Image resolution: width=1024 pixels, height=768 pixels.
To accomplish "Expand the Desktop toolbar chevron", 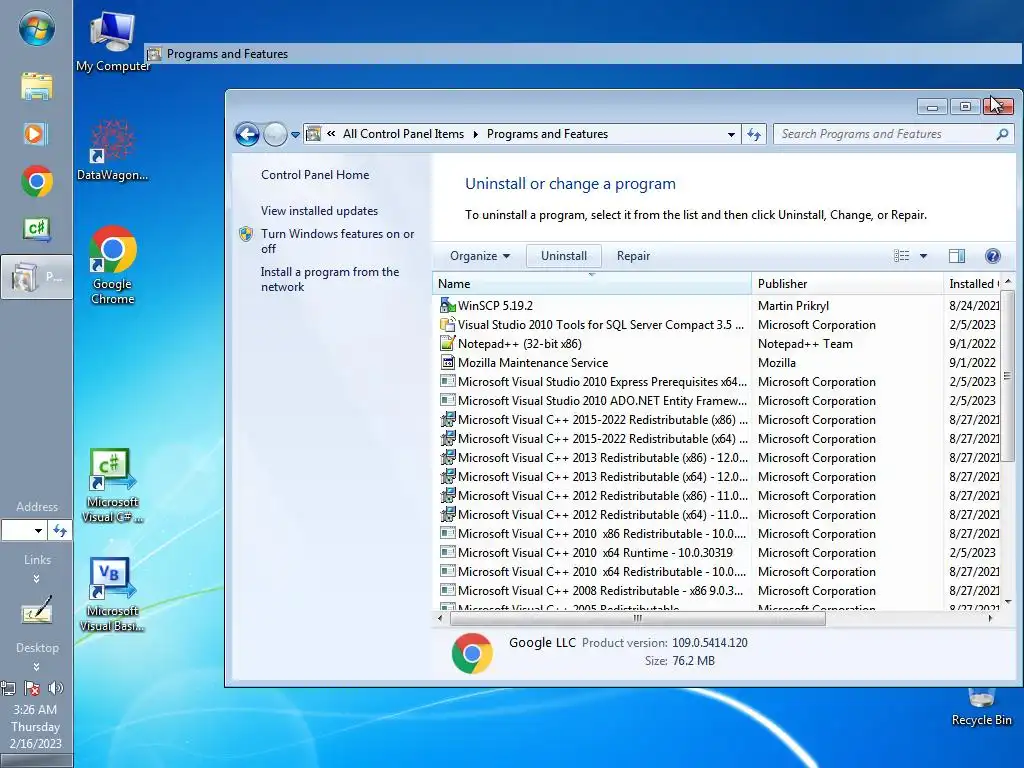I will (37, 667).
